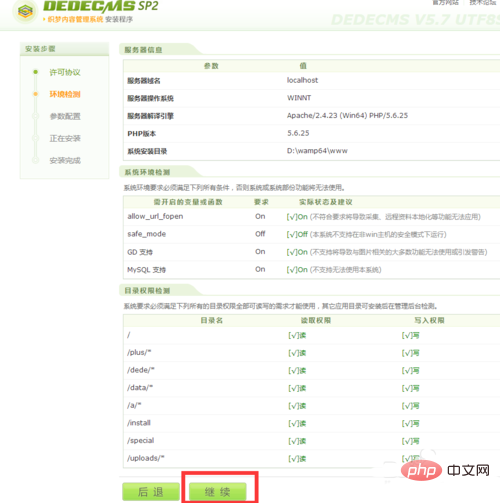Click the read permission for /special
This screenshot has height=503, width=500.
pyautogui.click(x=297, y=441)
